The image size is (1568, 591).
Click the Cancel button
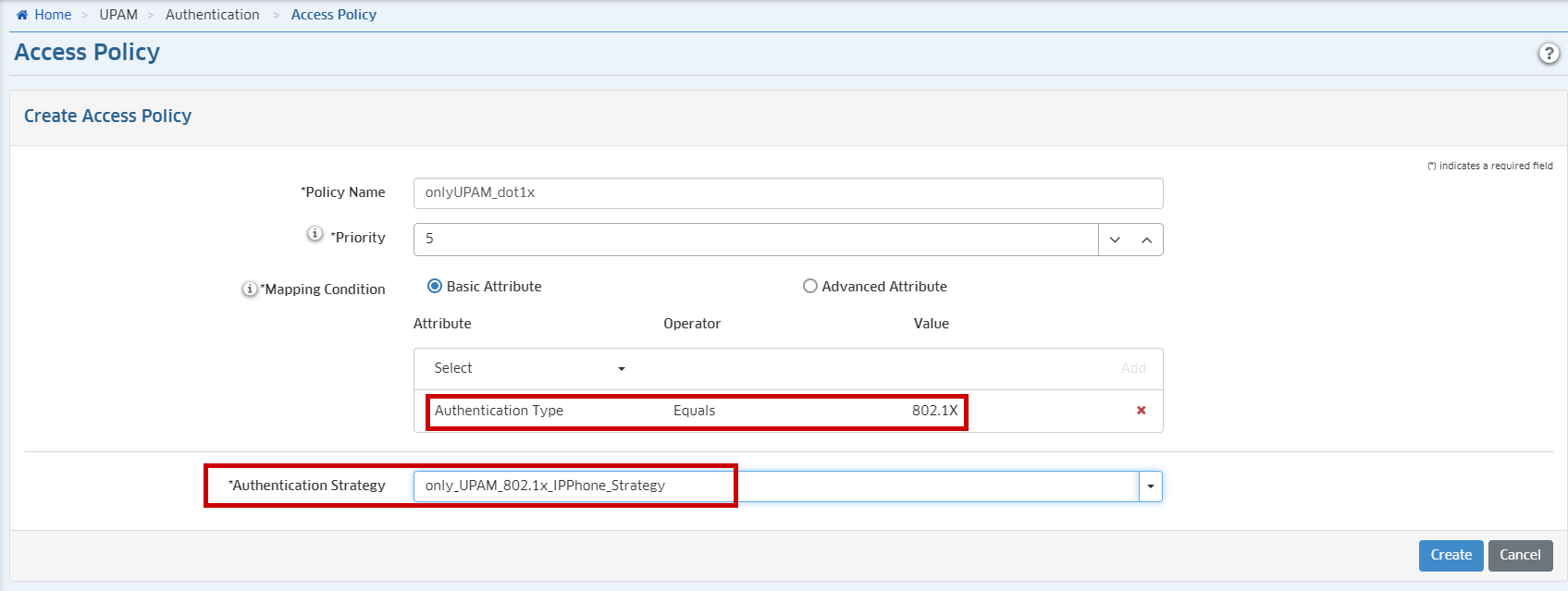(x=1520, y=555)
